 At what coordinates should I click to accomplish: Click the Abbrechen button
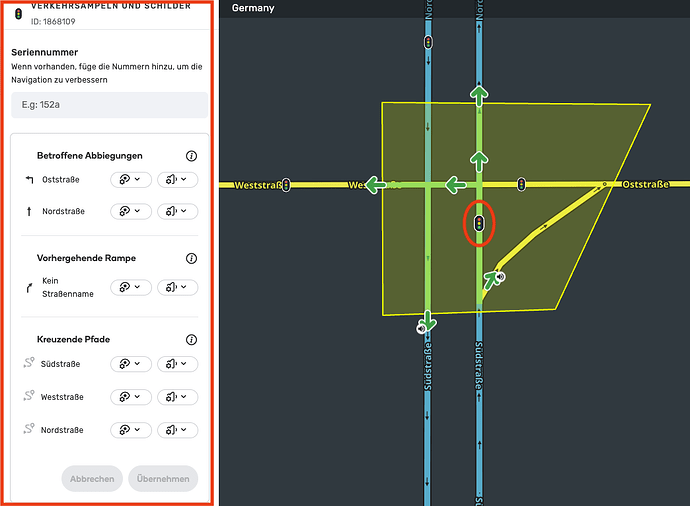pyautogui.click(x=92, y=479)
